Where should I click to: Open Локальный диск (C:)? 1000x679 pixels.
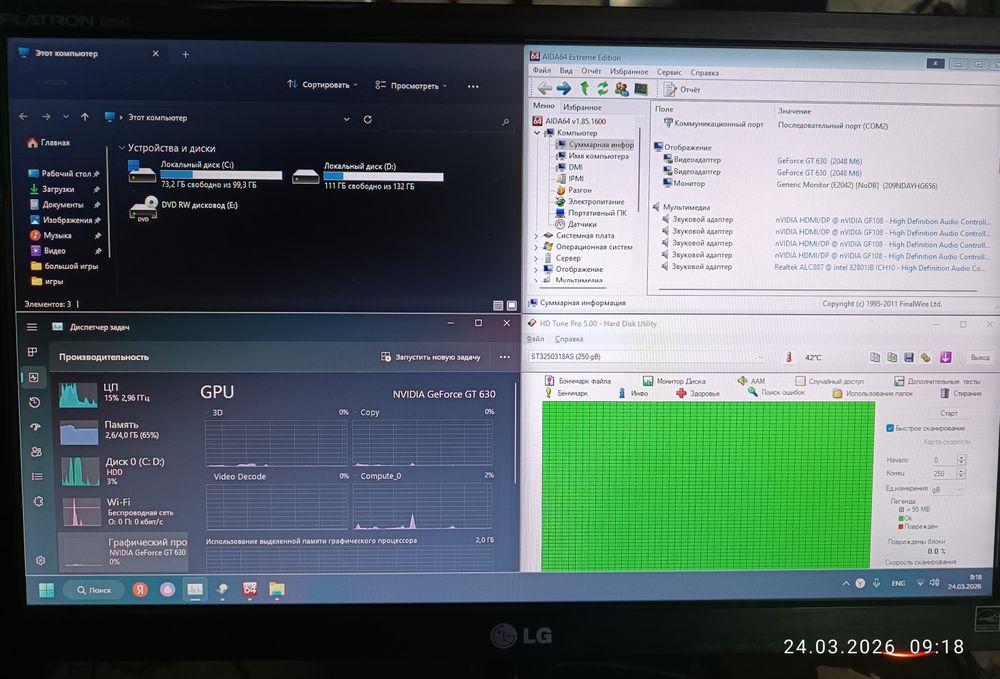click(205, 174)
